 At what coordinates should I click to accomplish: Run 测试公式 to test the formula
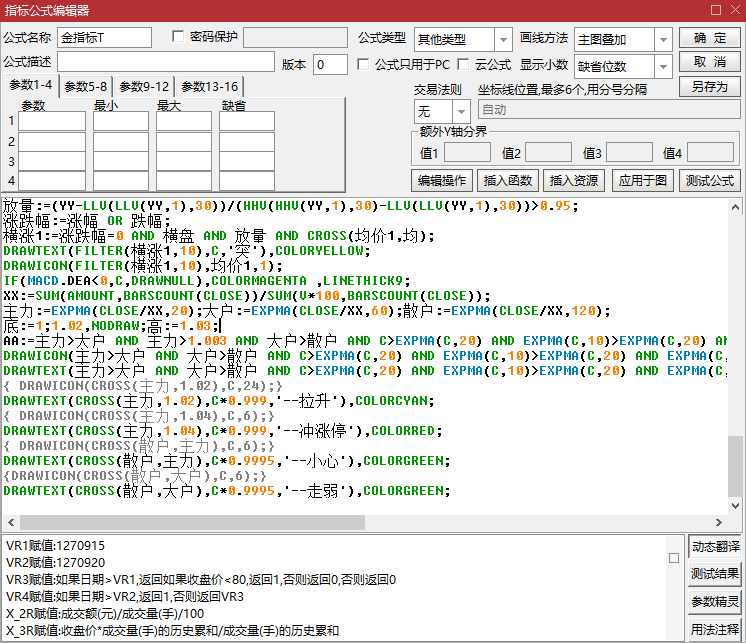tap(709, 181)
